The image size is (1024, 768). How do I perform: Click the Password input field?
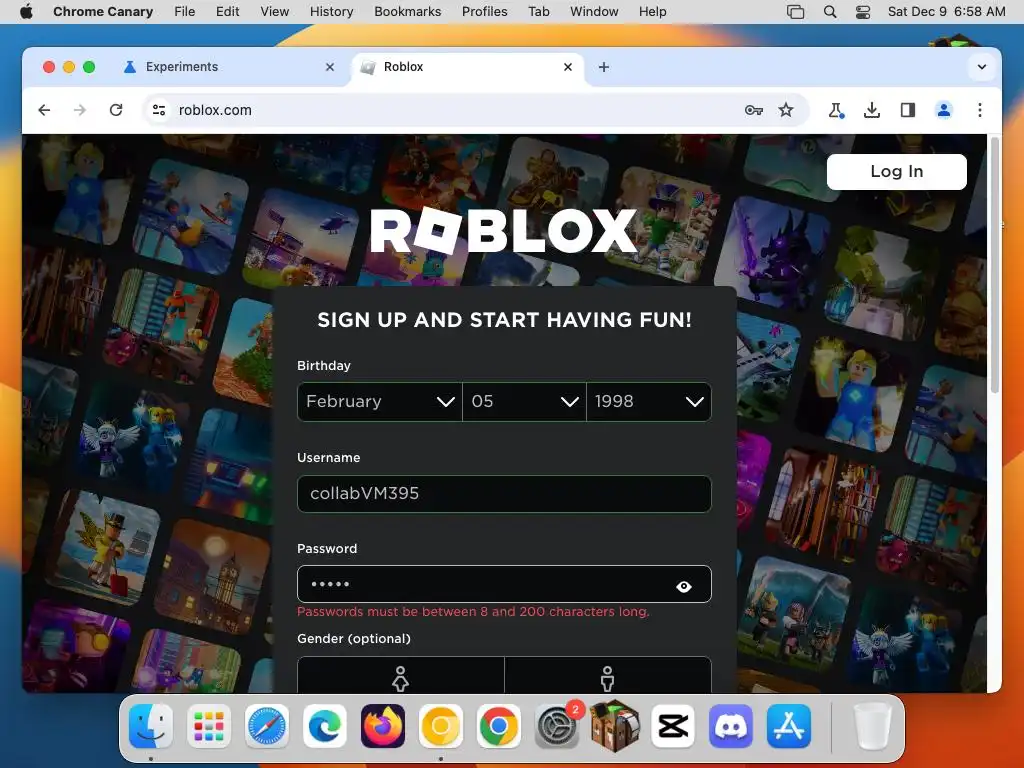[x=504, y=584]
